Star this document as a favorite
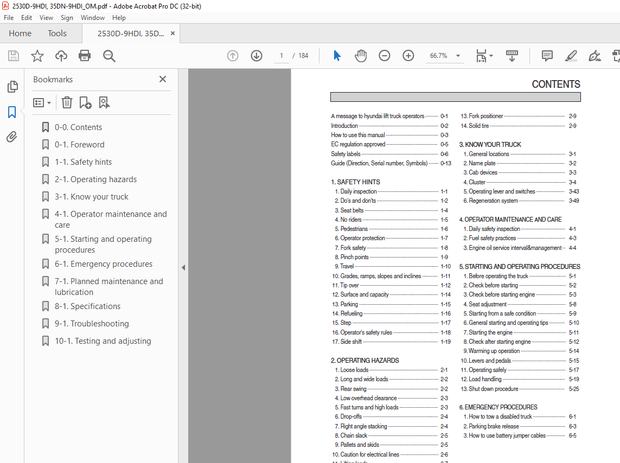Image resolution: width=620 pixels, height=463 pixels. click(x=37, y=56)
